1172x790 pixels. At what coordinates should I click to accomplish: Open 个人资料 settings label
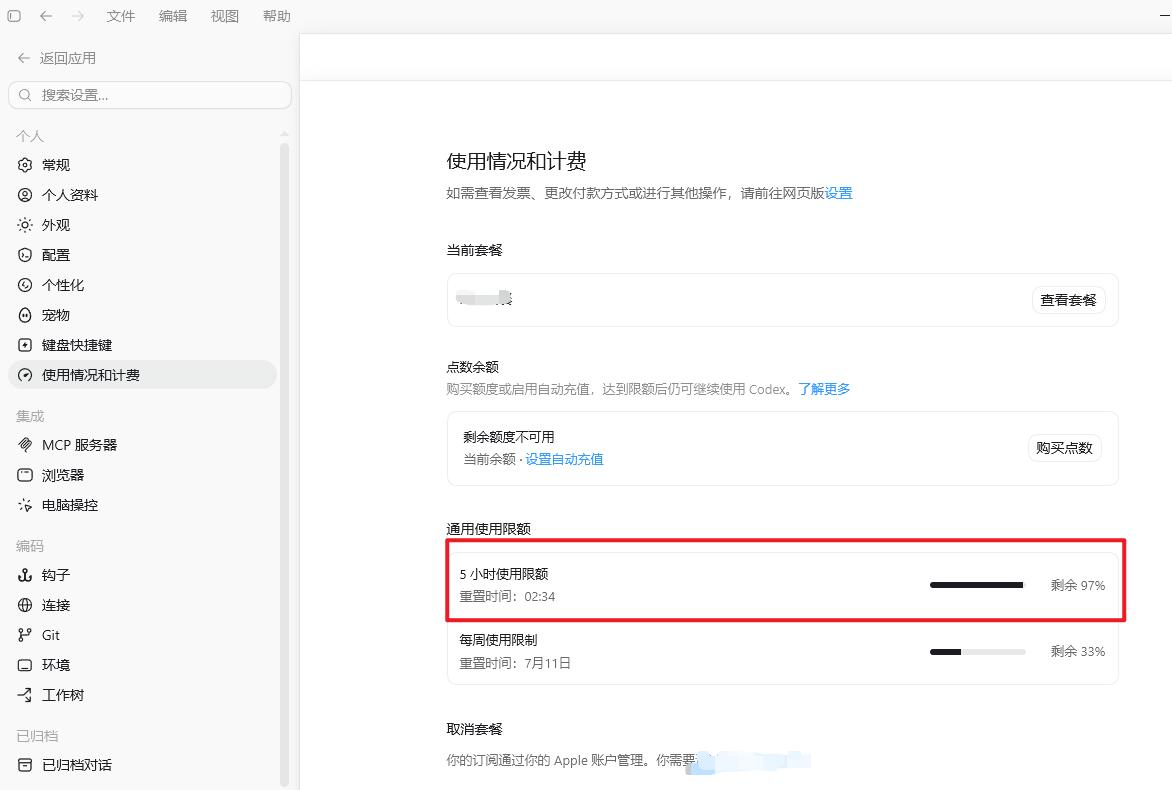pyautogui.click(x=70, y=195)
